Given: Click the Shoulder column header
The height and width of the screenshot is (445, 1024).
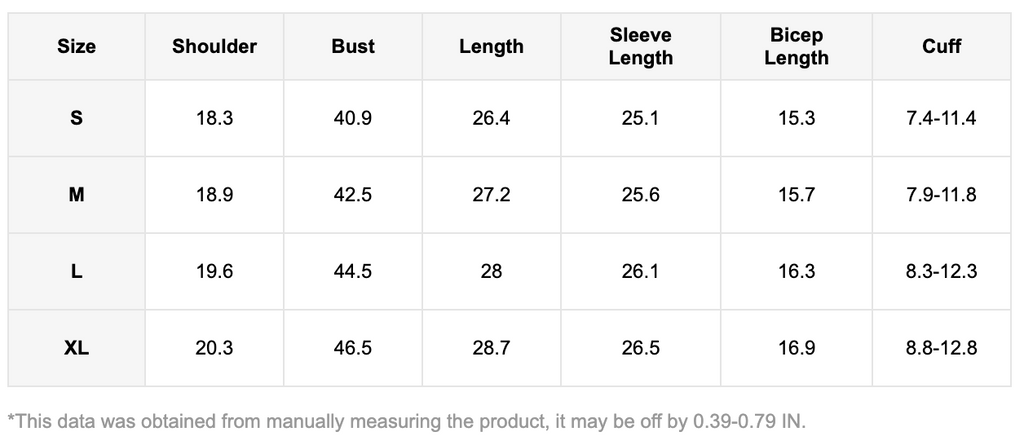Looking at the screenshot, I should point(214,46).
